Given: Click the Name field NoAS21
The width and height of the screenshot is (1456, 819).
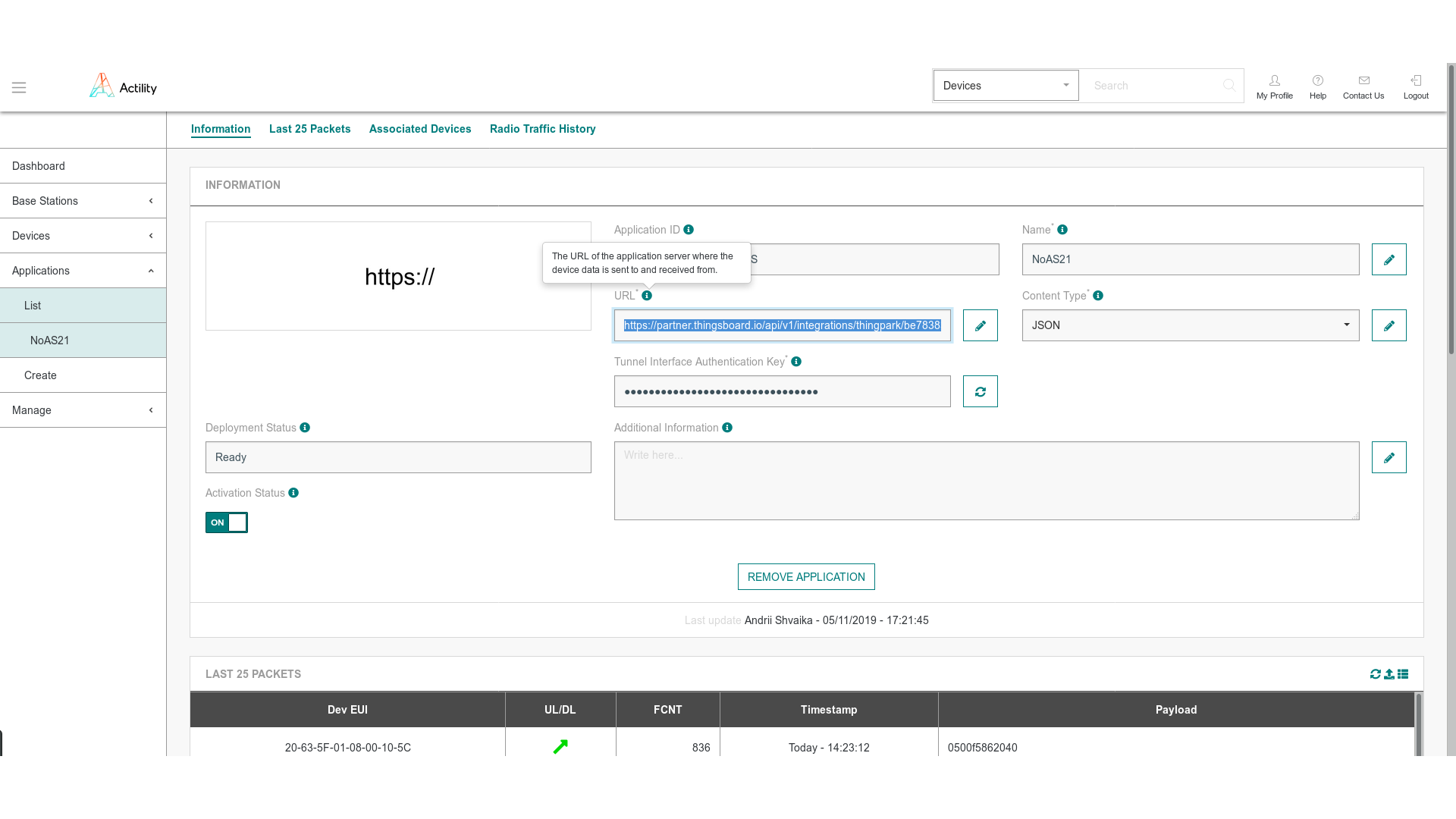Looking at the screenshot, I should point(1191,259).
